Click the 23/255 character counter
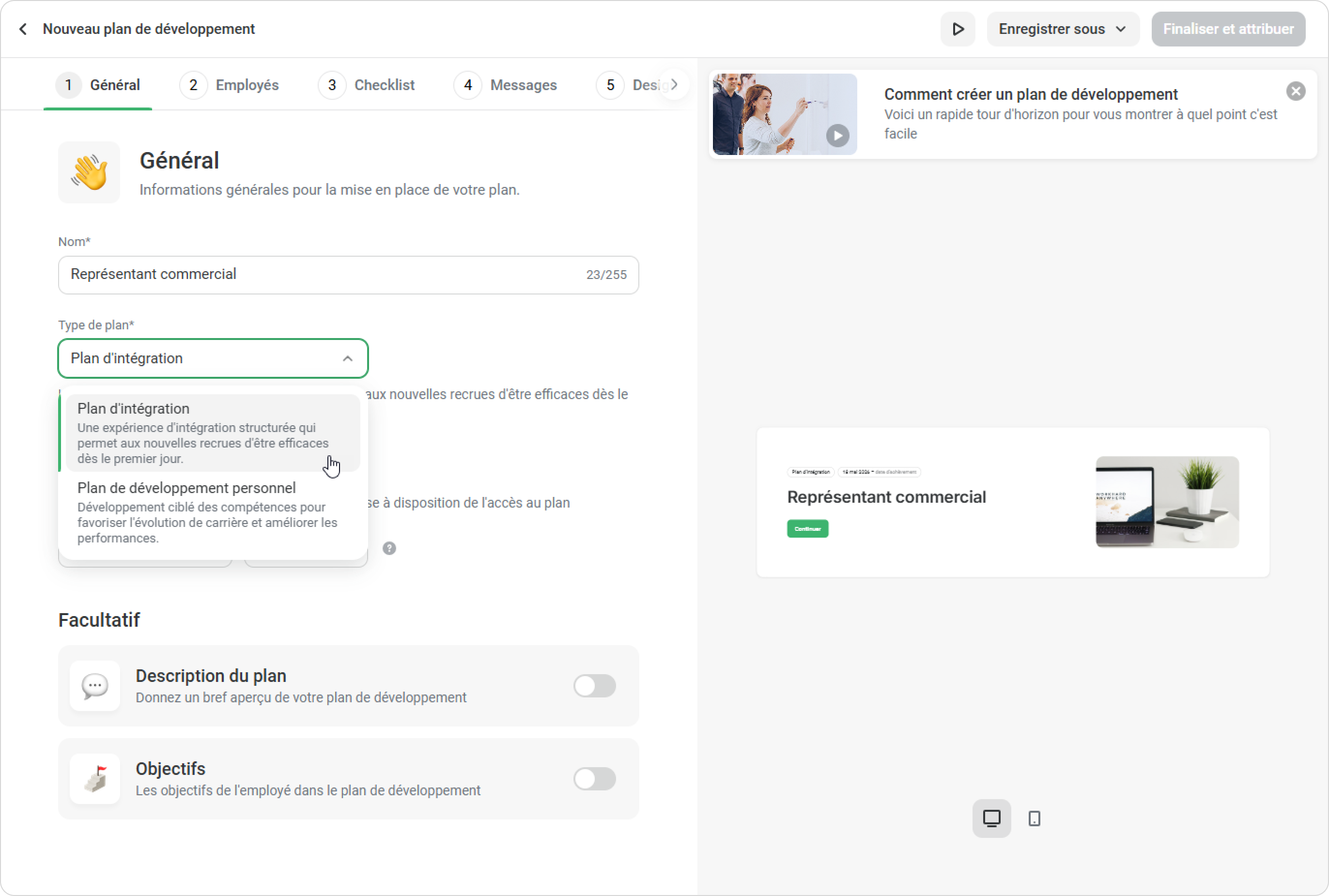 606,275
